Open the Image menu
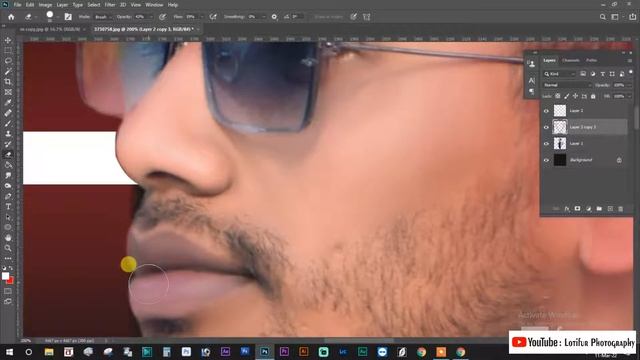The image size is (640, 360). pos(45,5)
